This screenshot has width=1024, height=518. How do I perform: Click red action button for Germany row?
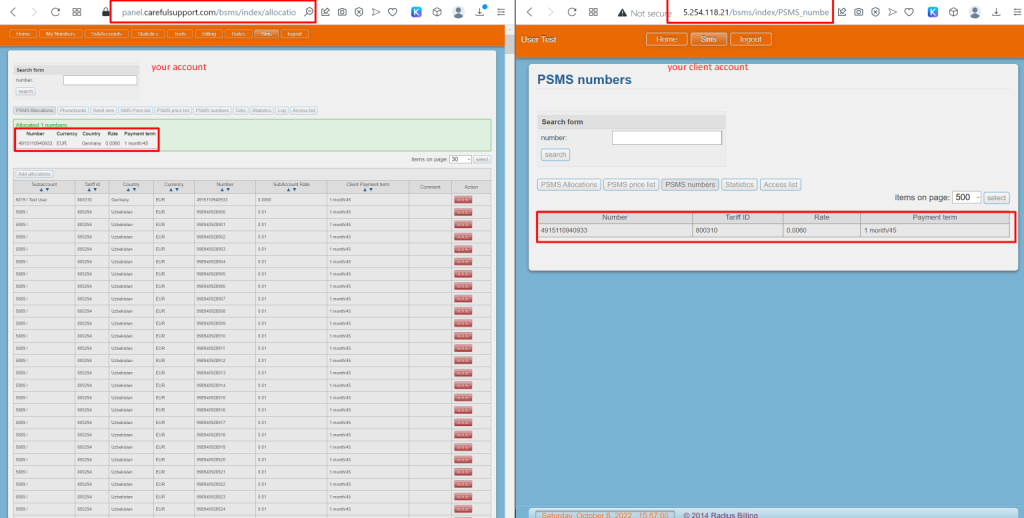click(x=463, y=200)
